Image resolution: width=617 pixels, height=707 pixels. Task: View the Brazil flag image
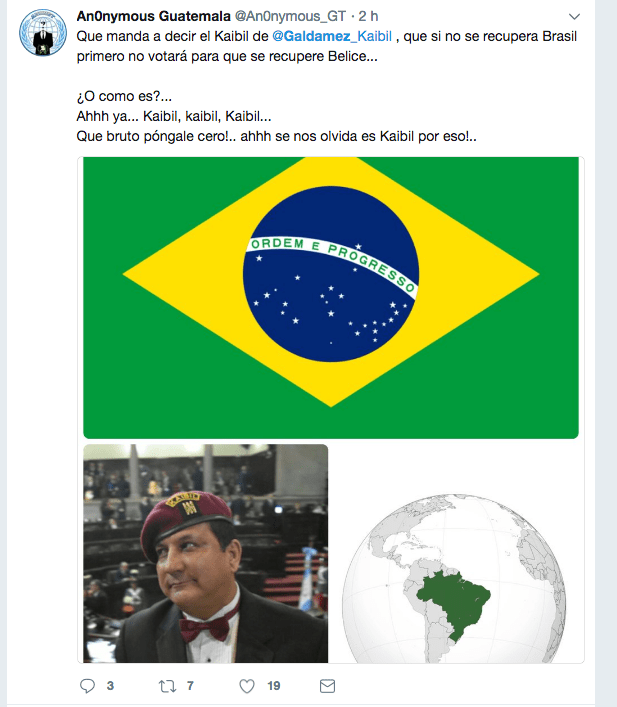(331, 298)
